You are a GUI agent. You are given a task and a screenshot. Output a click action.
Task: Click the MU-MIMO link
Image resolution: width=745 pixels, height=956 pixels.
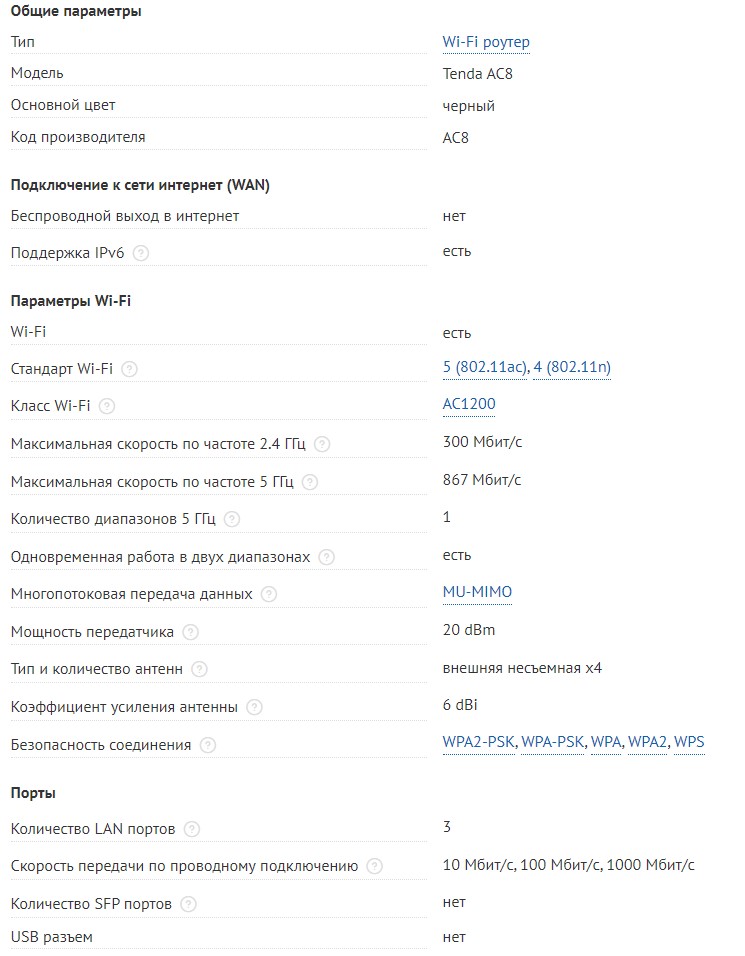point(477,592)
